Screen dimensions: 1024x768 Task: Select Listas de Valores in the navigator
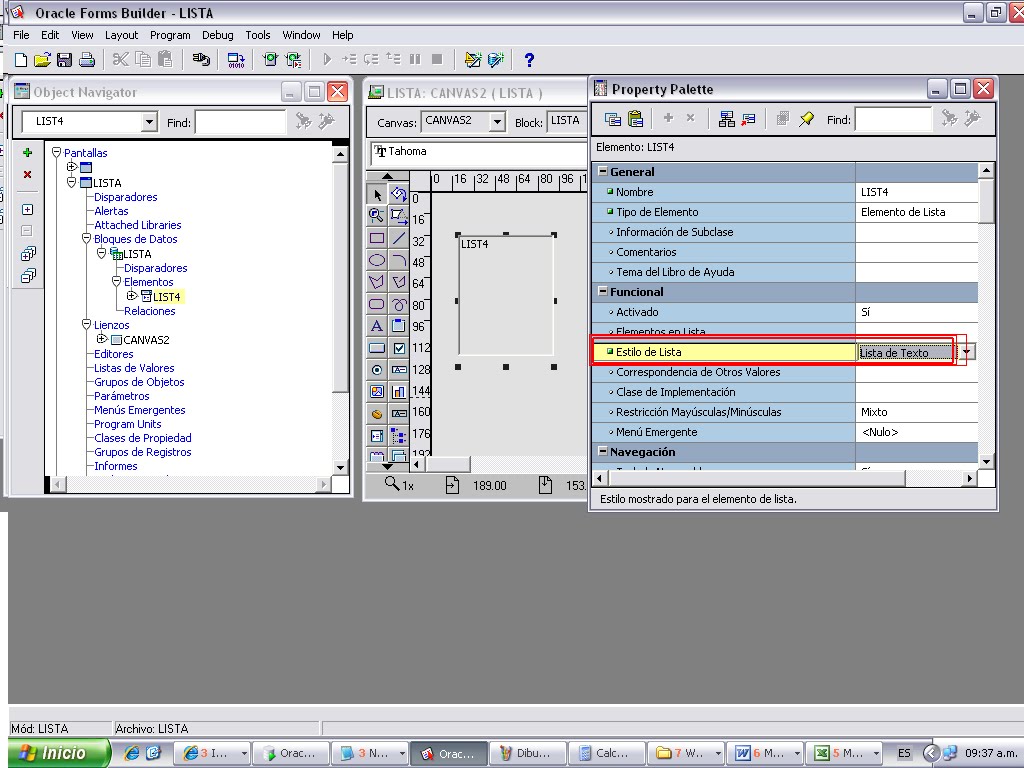click(134, 368)
